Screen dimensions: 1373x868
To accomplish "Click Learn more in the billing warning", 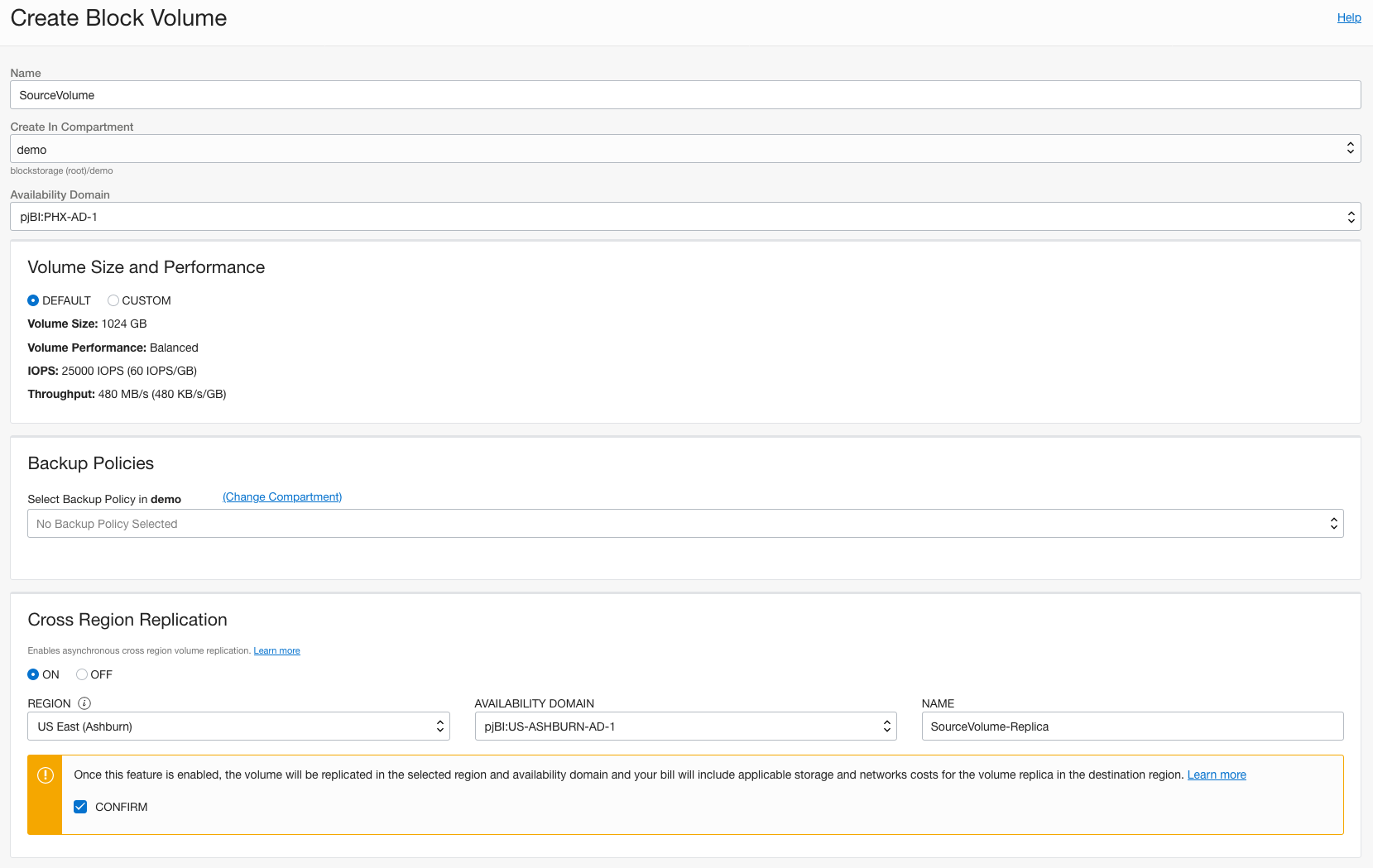I will pyautogui.click(x=1217, y=774).
